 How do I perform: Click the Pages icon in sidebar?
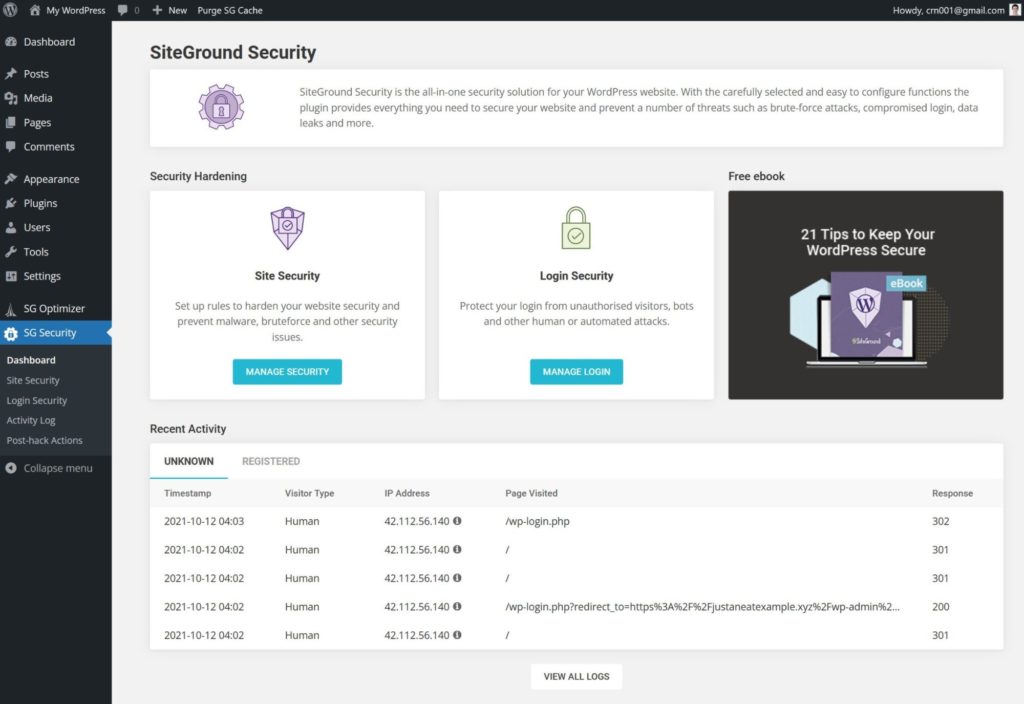click(10, 122)
